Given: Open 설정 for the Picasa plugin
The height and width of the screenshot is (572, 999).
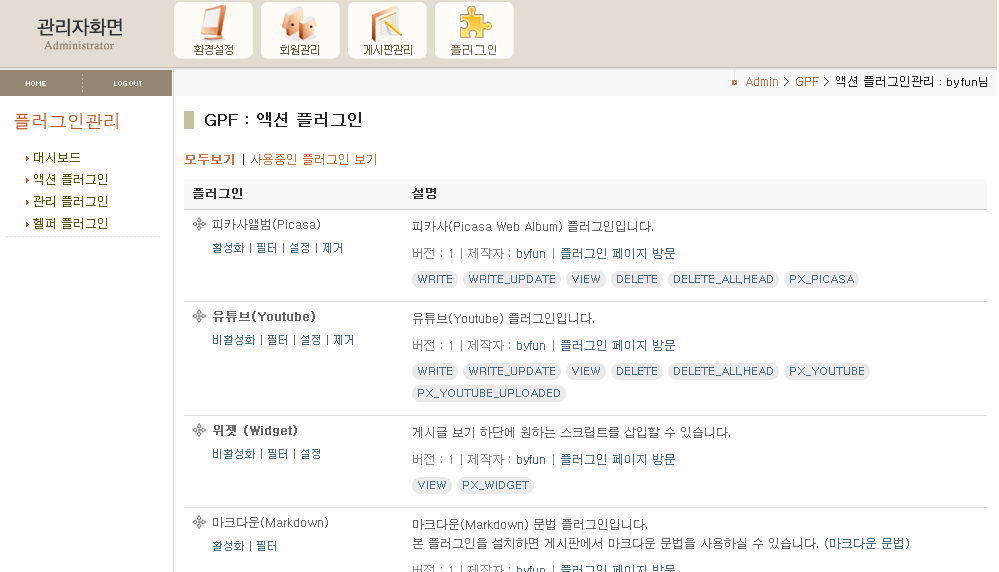Looking at the screenshot, I should [x=299, y=248].
